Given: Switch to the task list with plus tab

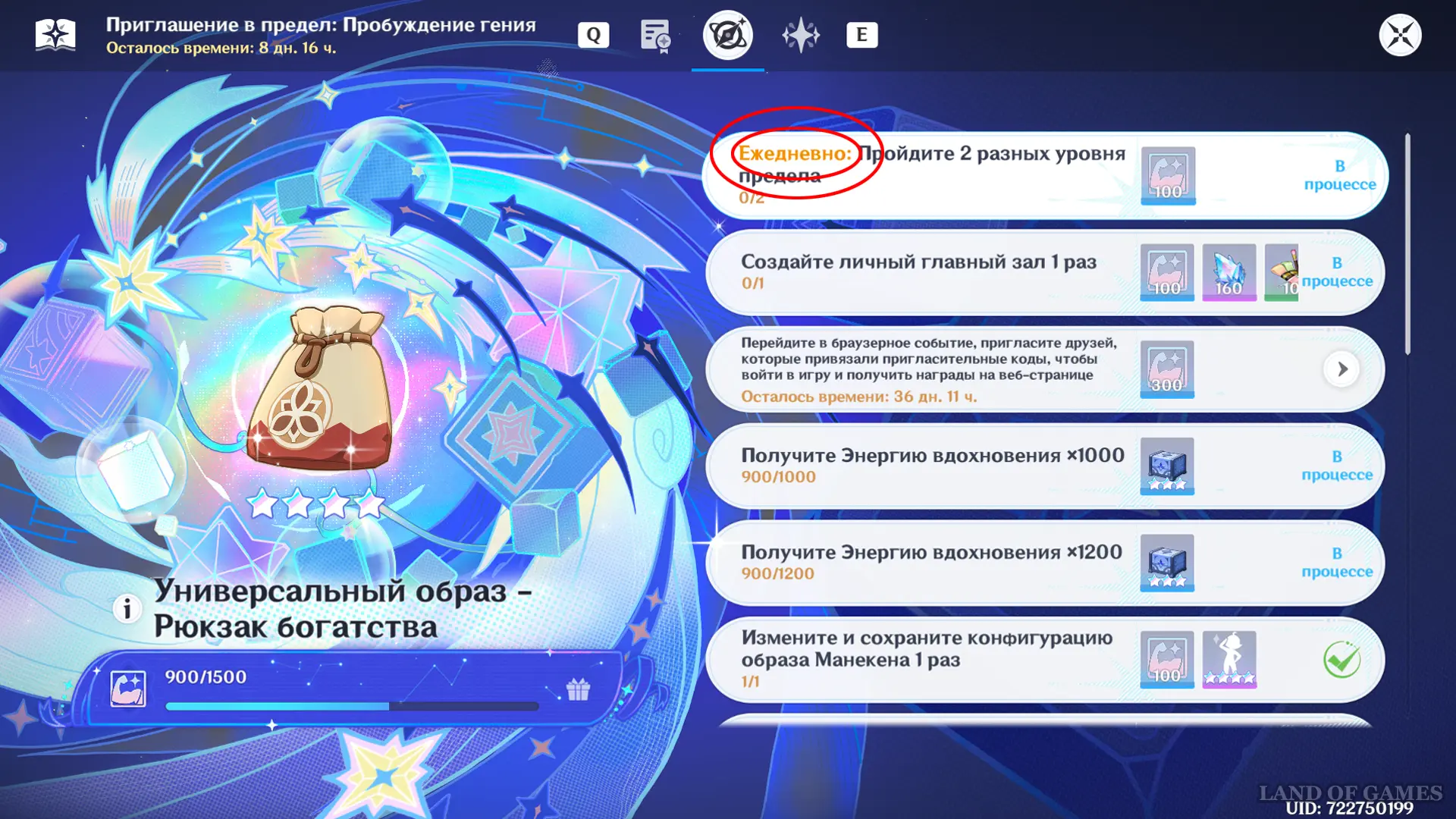Looking at the screenshot, I should 655,35.
